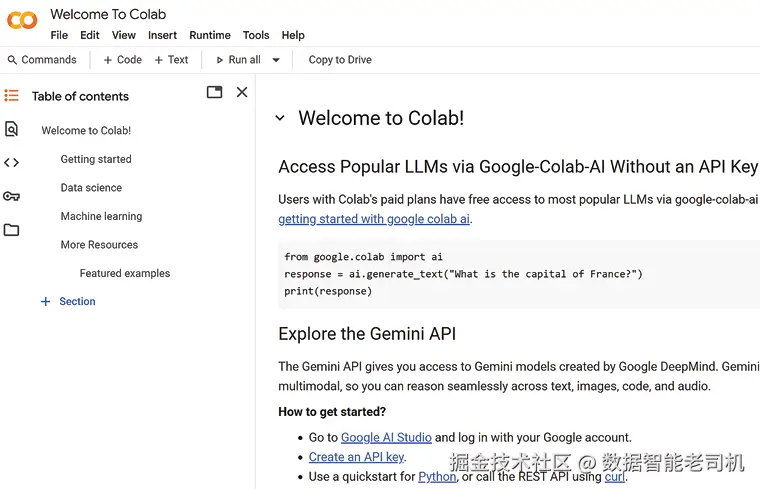Viewport: 760px width, 489px height.
Task: Open the View menu
Action: click(124, 35)
